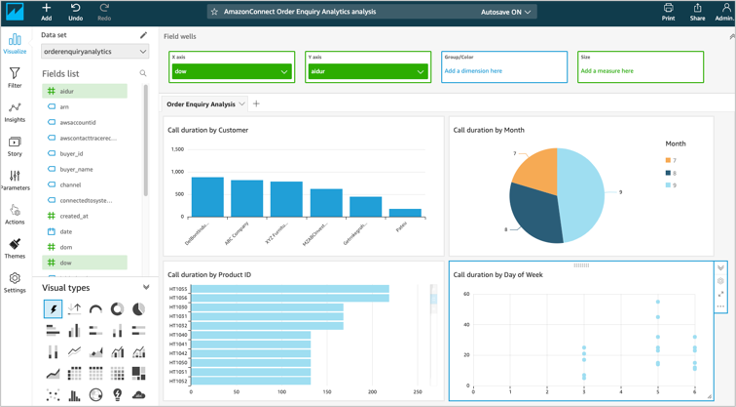
Task: Click the light blue Month 9 legend swatch
Action: point(668,185)
